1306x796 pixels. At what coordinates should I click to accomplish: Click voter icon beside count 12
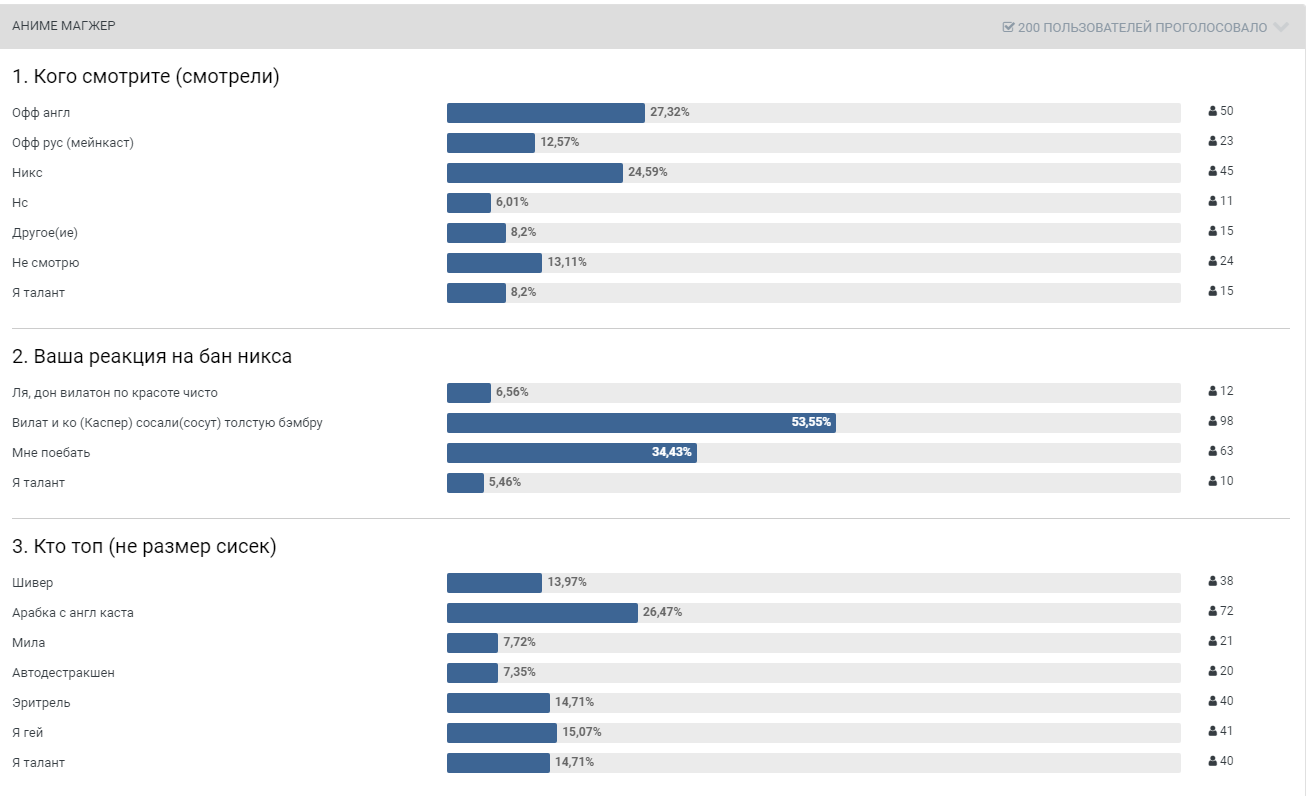click(x=1213, y=392)
